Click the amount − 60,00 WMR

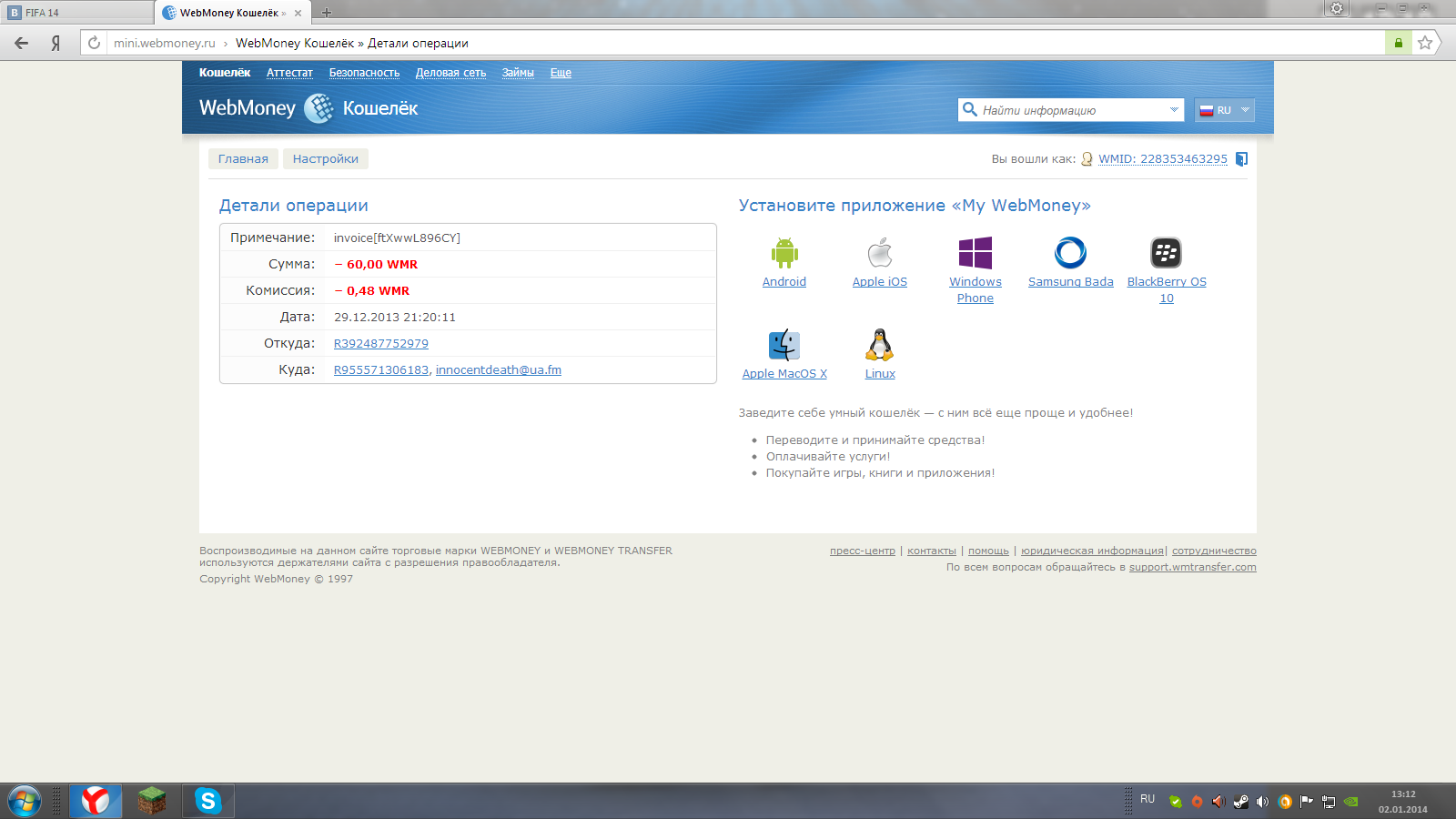376,265
